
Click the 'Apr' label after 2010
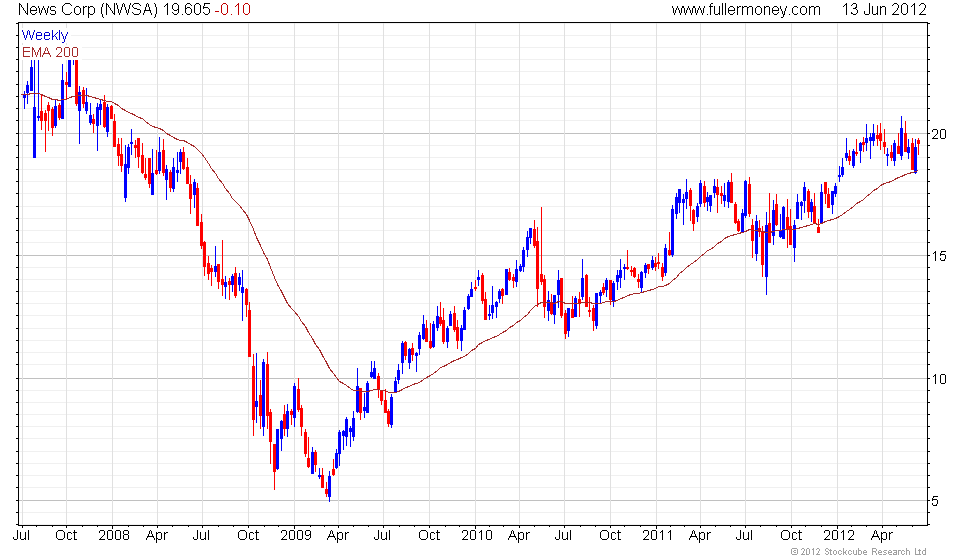(519, 536)
